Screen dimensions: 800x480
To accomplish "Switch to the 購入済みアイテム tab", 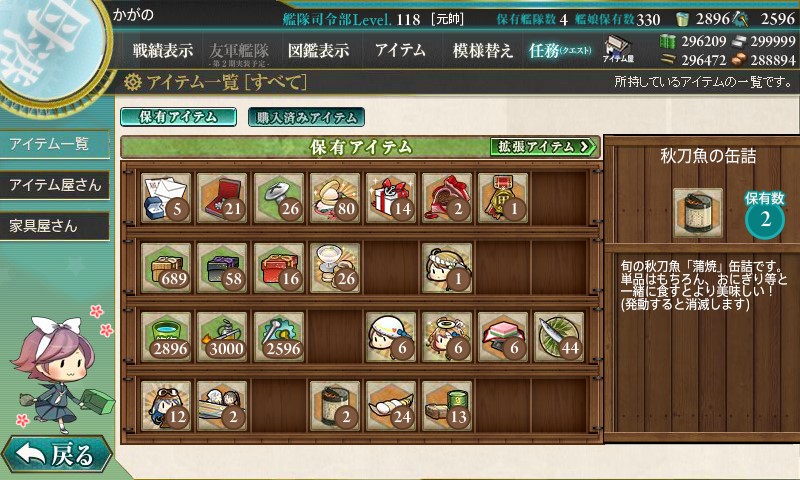I will tap(306, 117).
